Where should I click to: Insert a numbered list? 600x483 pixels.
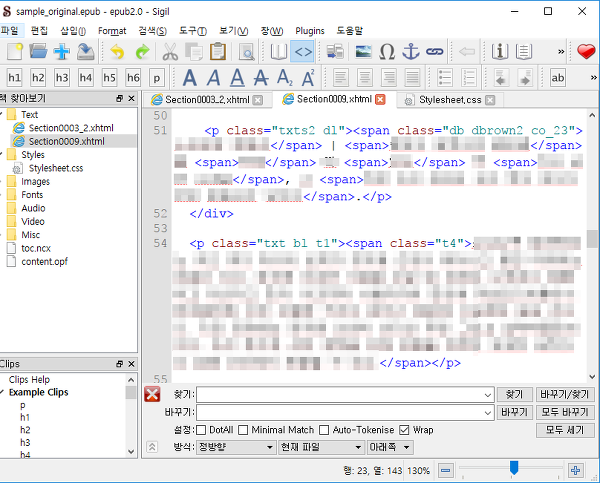click(x=469, y=78)
